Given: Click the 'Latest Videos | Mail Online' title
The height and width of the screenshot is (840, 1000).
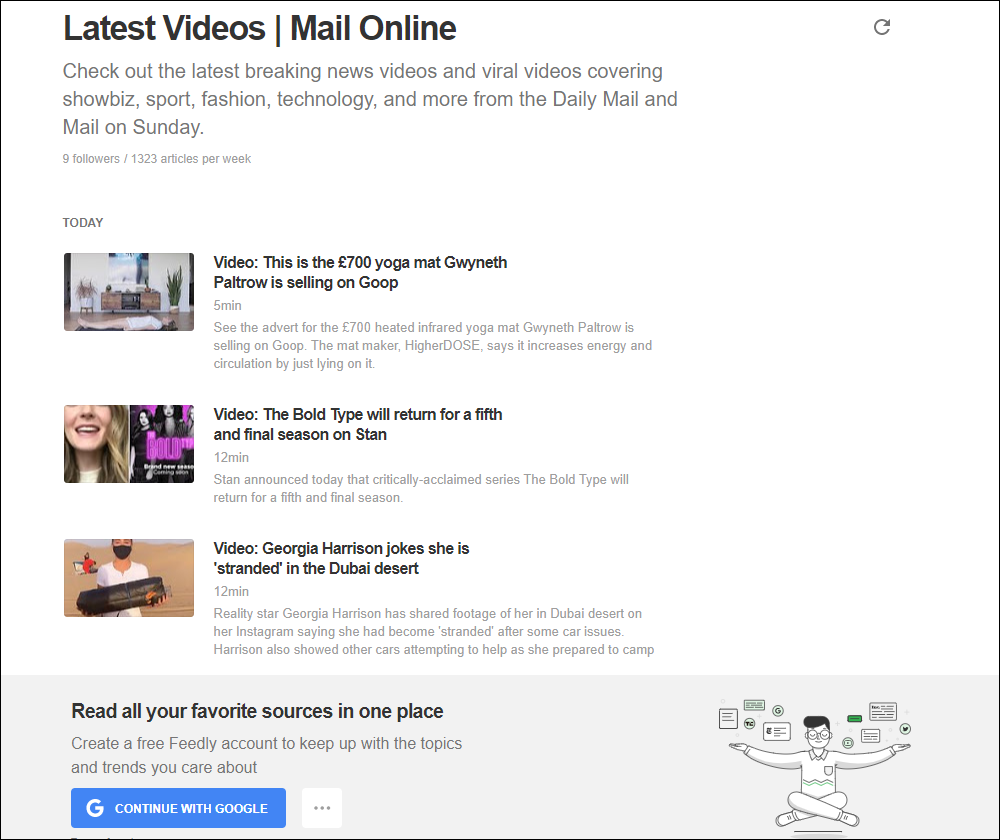Looking at the screenshot, I should pos(260,29).
